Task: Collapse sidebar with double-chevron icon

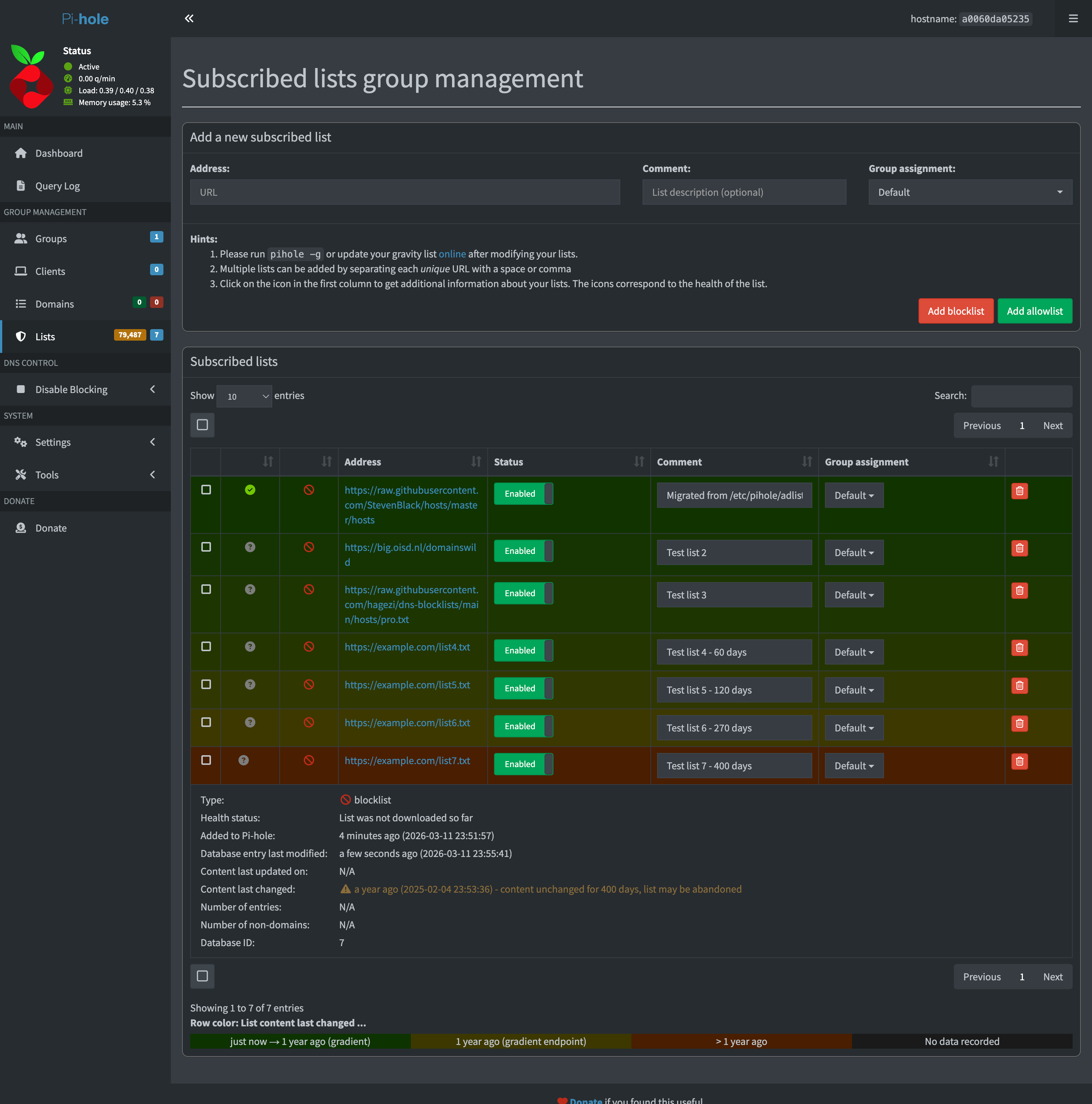Action: [189, 19]
